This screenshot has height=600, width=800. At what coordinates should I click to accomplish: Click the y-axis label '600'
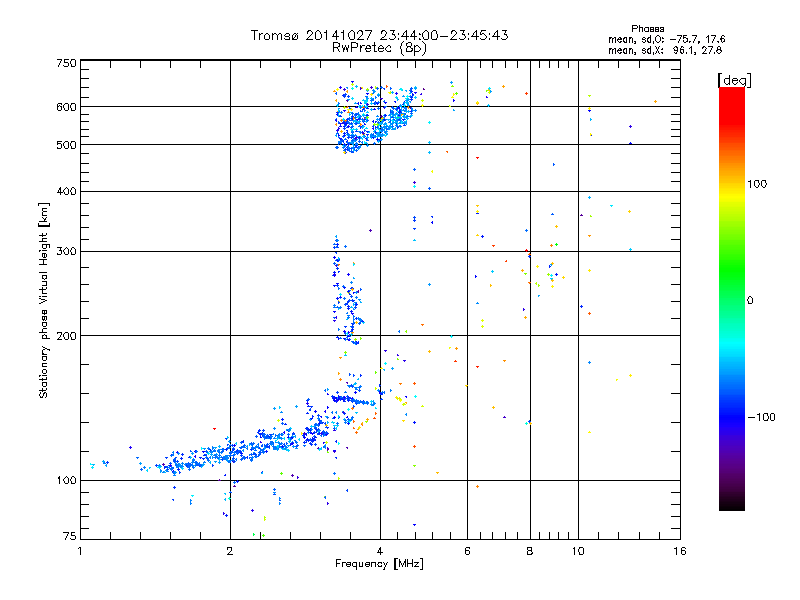(66, 107)
